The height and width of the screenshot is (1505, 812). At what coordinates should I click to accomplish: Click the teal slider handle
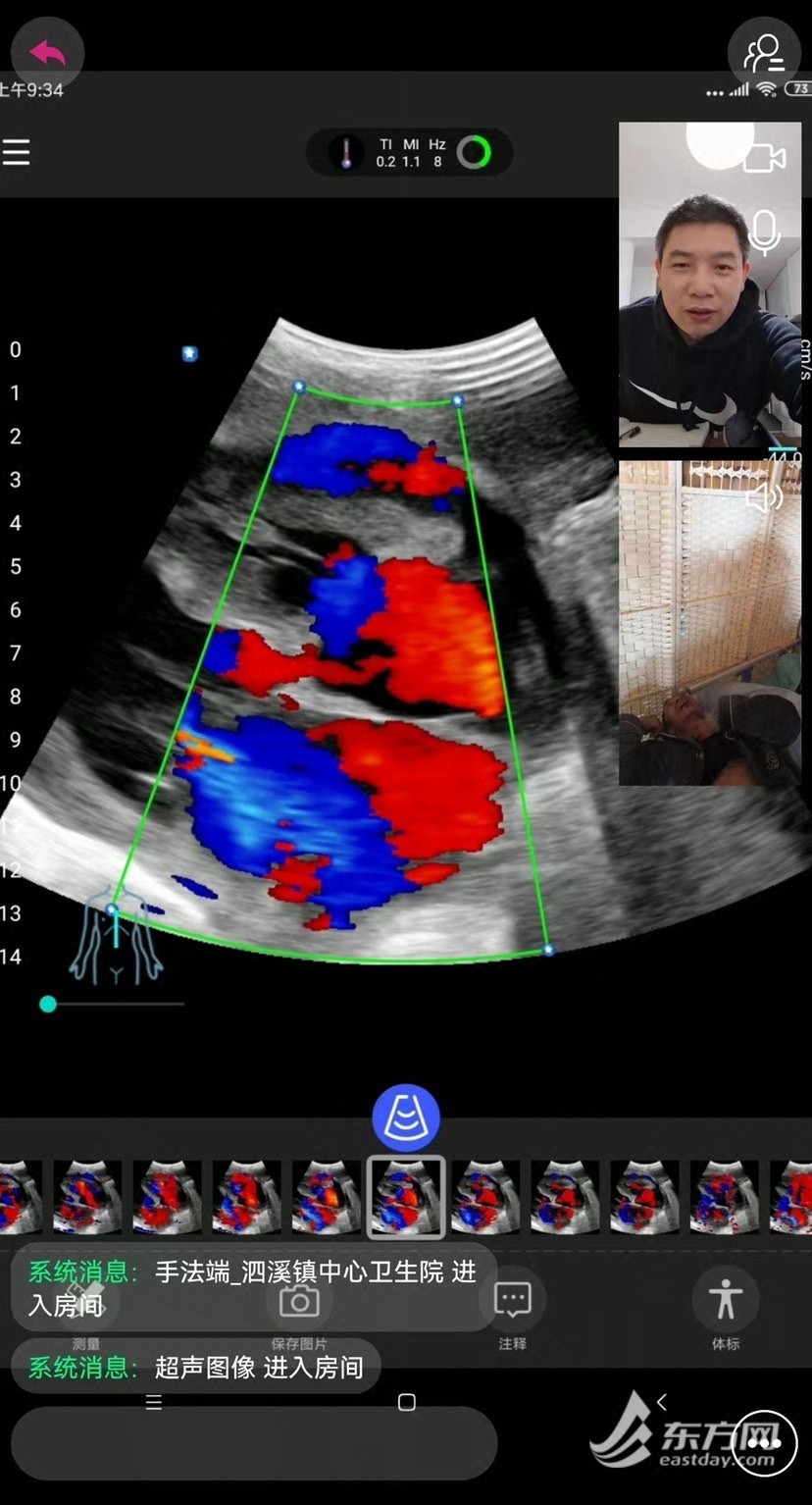pos(48,1004)
